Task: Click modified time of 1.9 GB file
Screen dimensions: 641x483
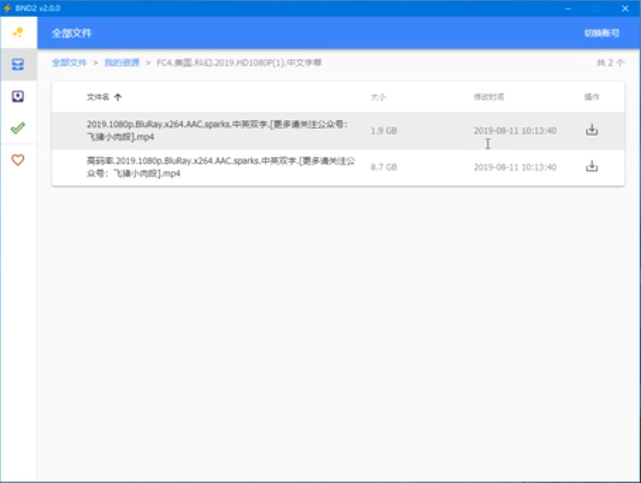Action: click(x=515, y=131)
